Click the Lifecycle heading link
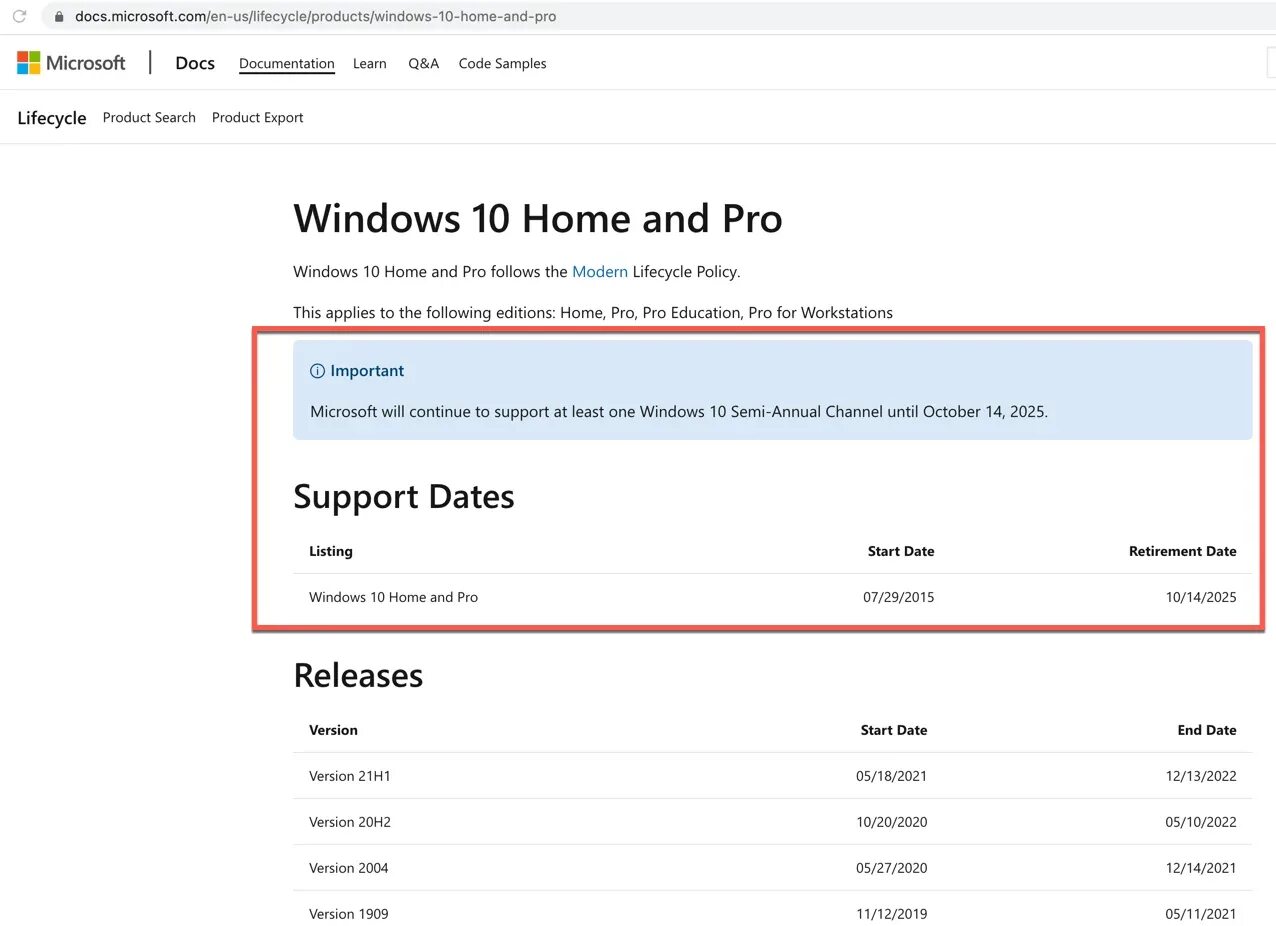This screenshot has width=1276, height=926. 52,118
